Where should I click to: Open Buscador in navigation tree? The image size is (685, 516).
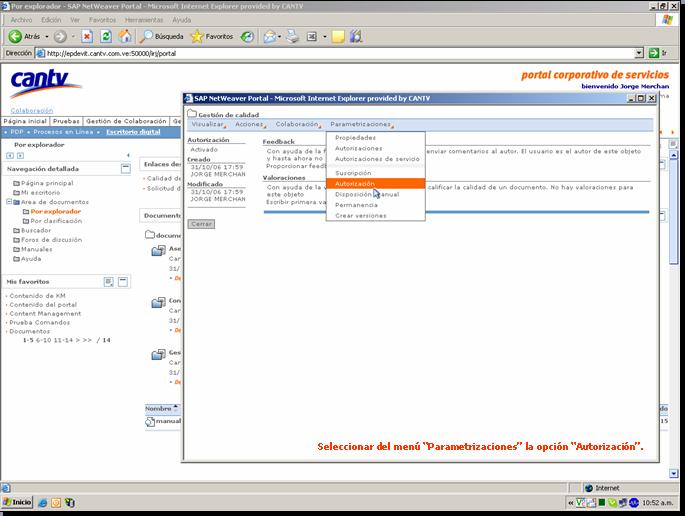[x=36, y=231]
